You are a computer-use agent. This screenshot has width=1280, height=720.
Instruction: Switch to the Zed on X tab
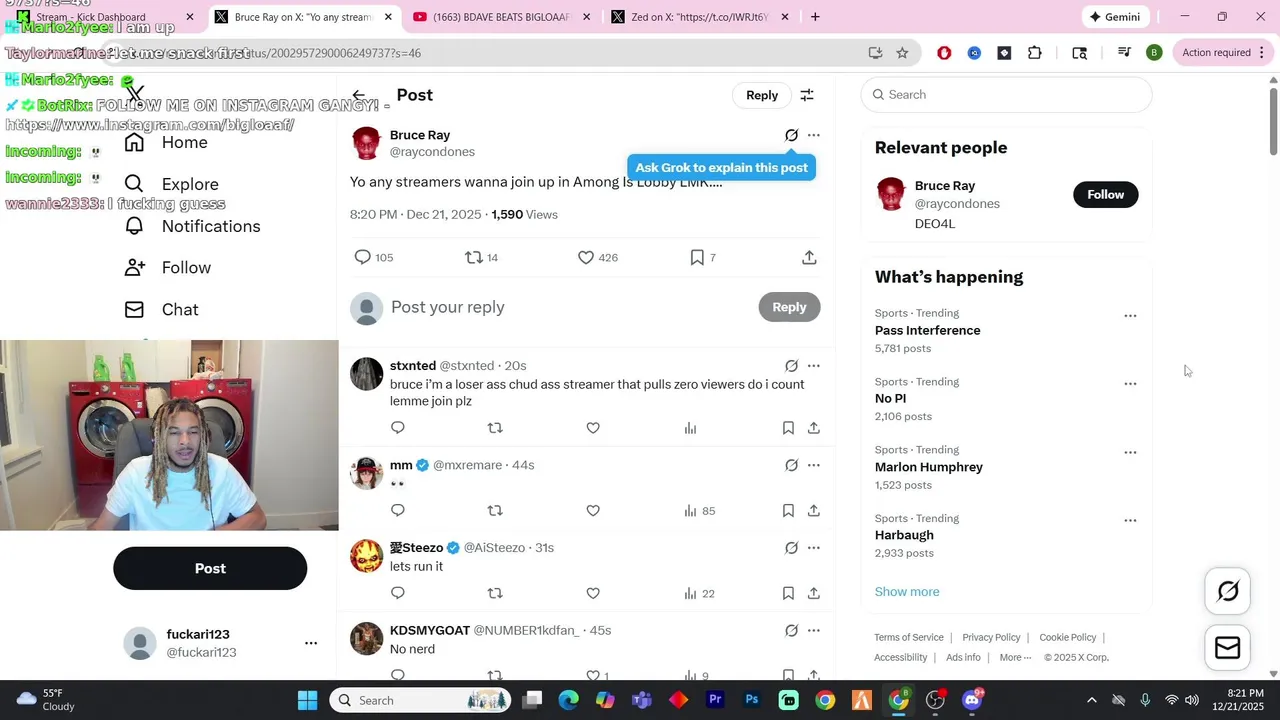tap(699, 17)
